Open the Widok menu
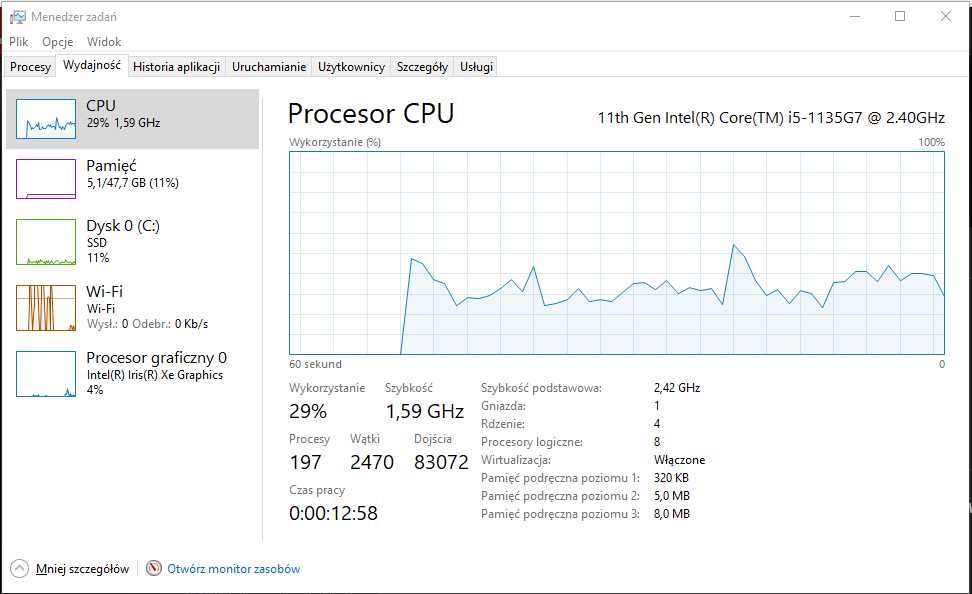Screen dimensions: 972x594 pos(104,42)
